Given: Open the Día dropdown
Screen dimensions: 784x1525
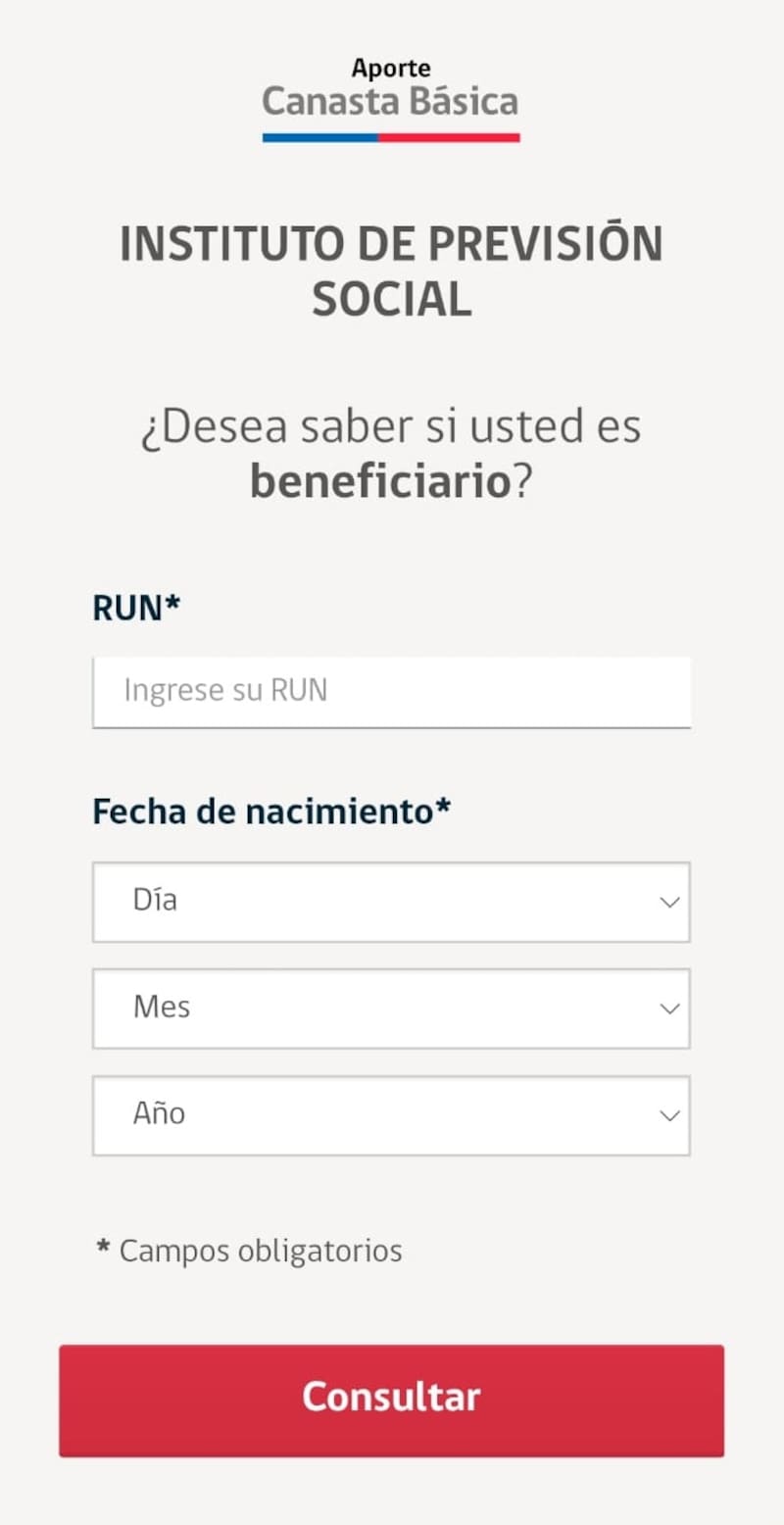Looking at the screenshot, I should (x=391, y=902).
